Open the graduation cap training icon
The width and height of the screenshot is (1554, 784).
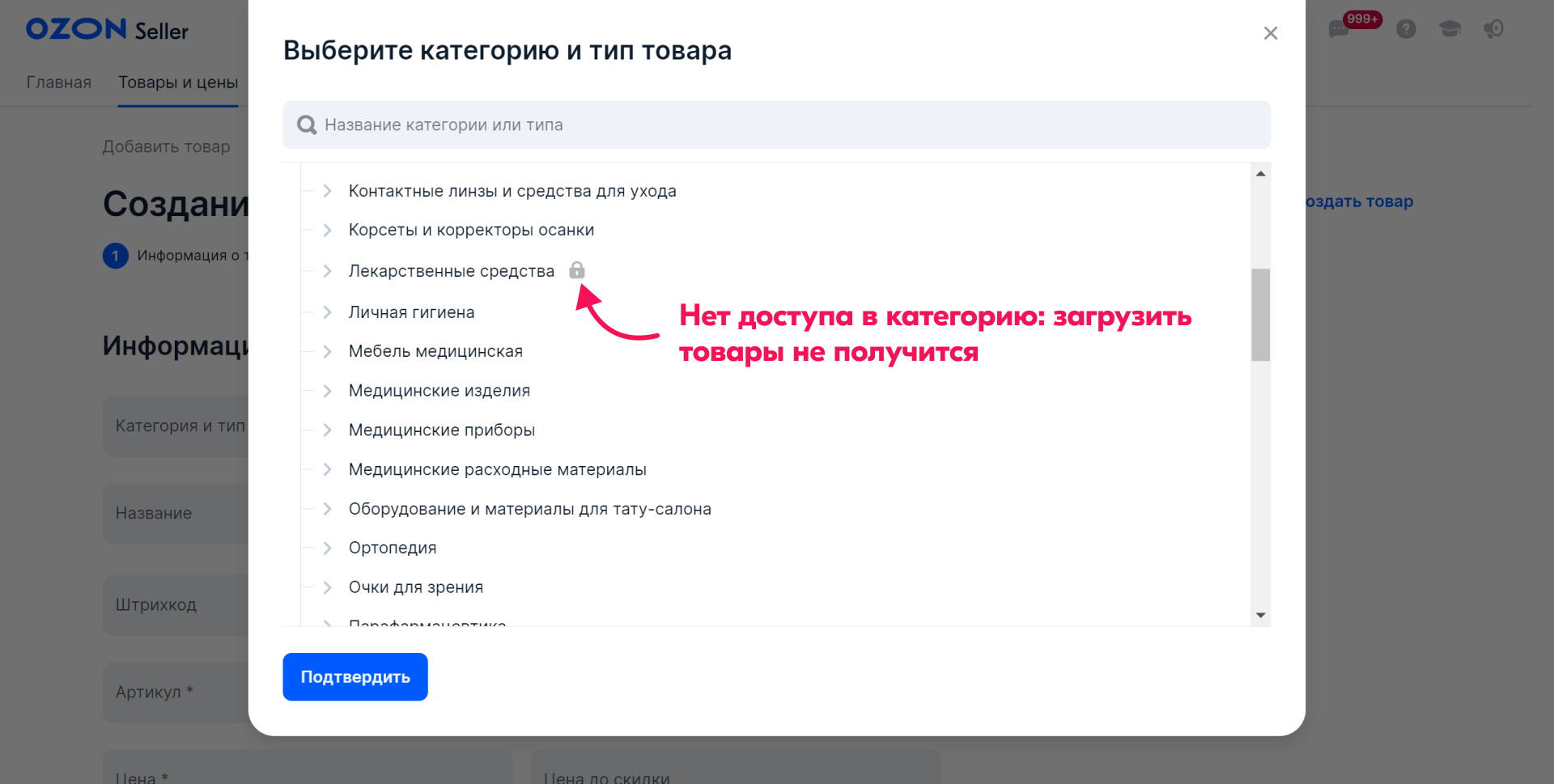tap(1450, 29)
